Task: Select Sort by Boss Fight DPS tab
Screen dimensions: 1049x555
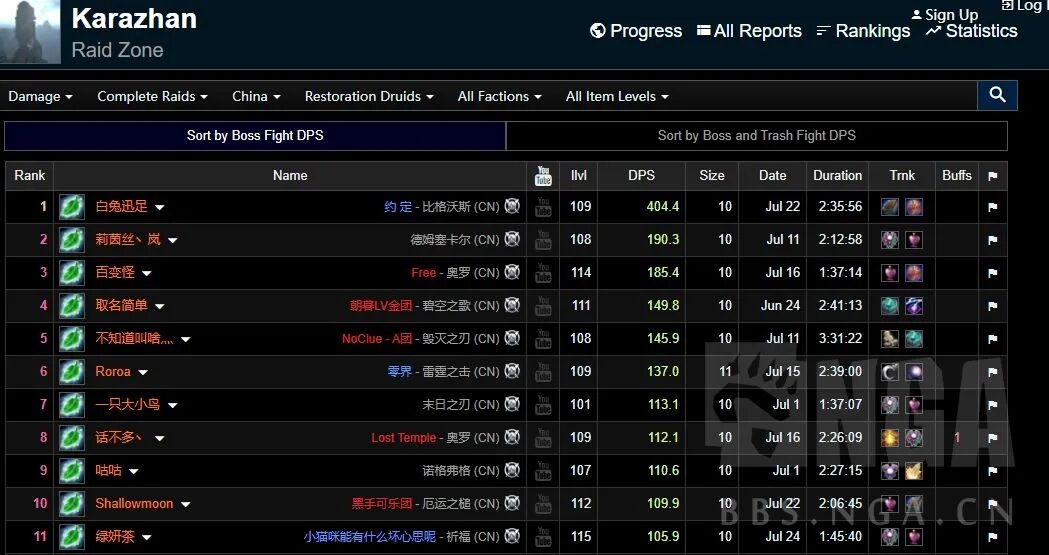Action: point(255,136)
